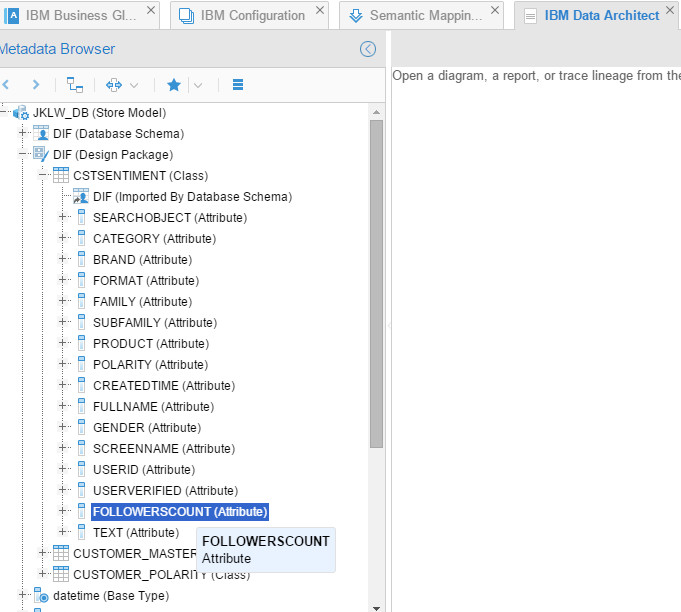Click the tree scrollbar down arrow

[377, 608]
